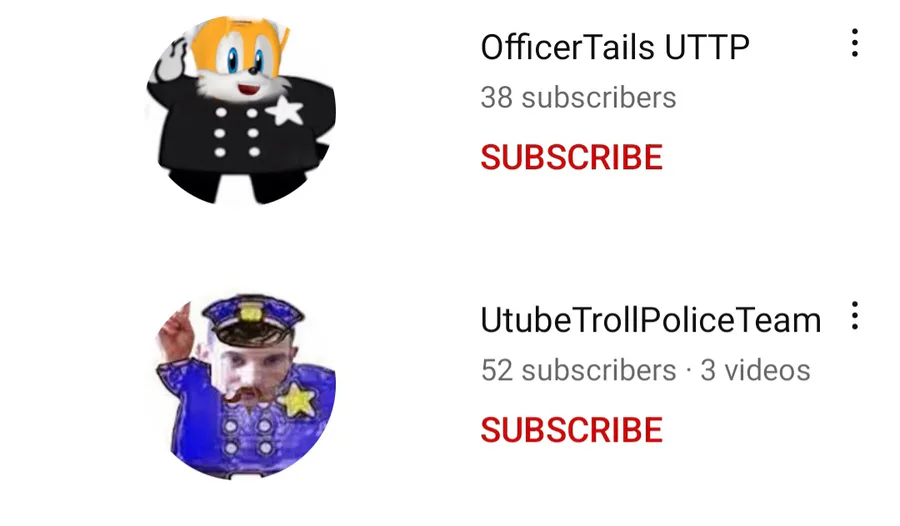900x526 pixels.
Task: Subscribe to the OfficerTails UTTP channel
Action: point(572,157)
